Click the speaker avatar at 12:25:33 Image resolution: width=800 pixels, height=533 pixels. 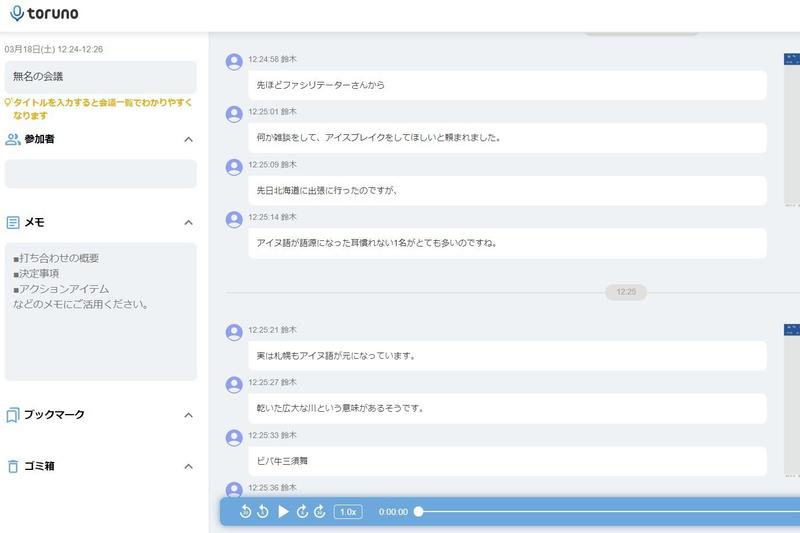234,438
